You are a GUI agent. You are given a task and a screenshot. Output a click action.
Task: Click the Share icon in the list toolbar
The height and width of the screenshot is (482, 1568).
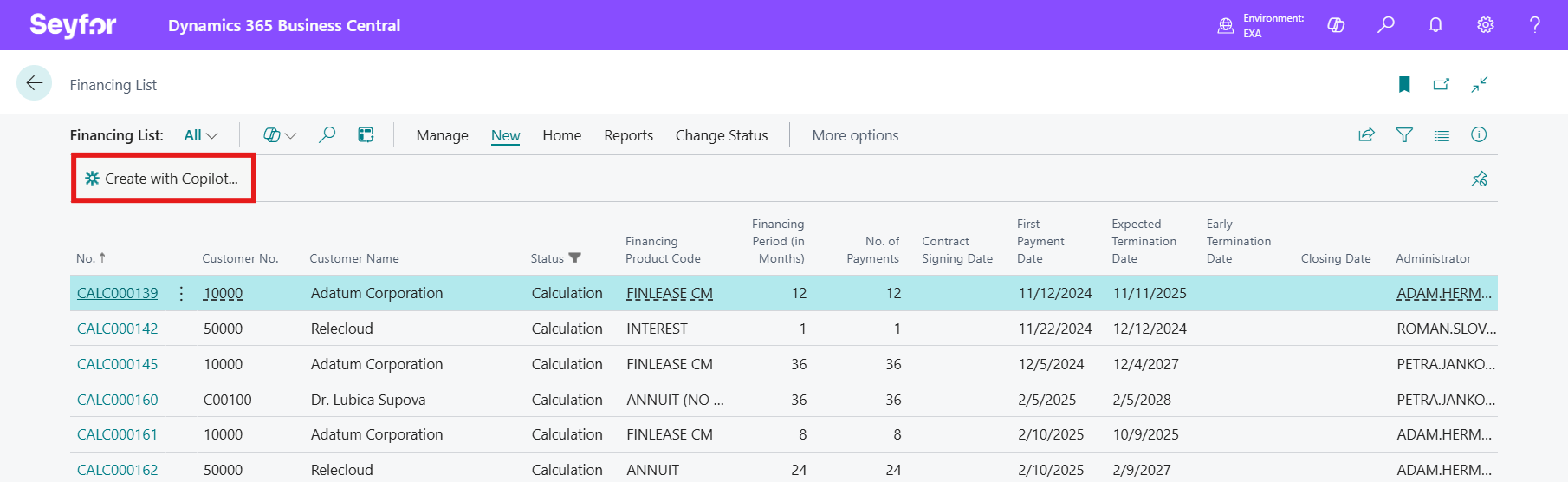click(1366, 134)
